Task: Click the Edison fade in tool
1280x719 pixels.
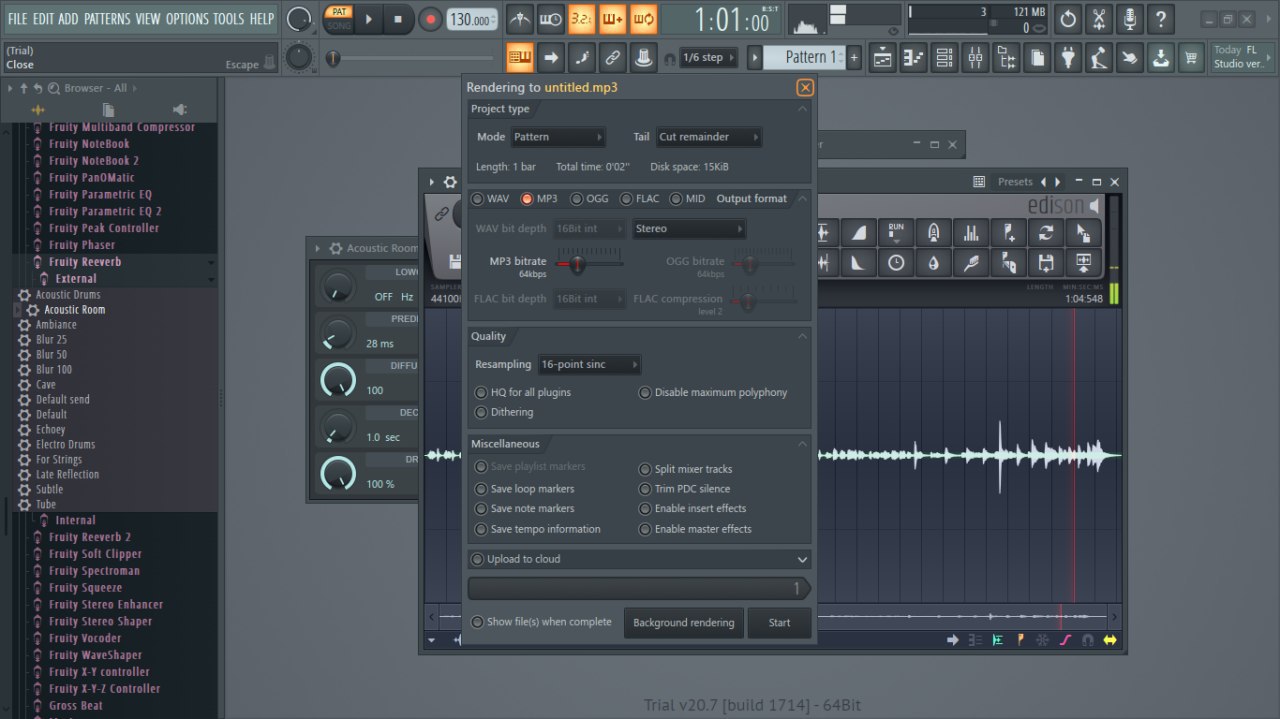Action: click(x=859, y=233)
